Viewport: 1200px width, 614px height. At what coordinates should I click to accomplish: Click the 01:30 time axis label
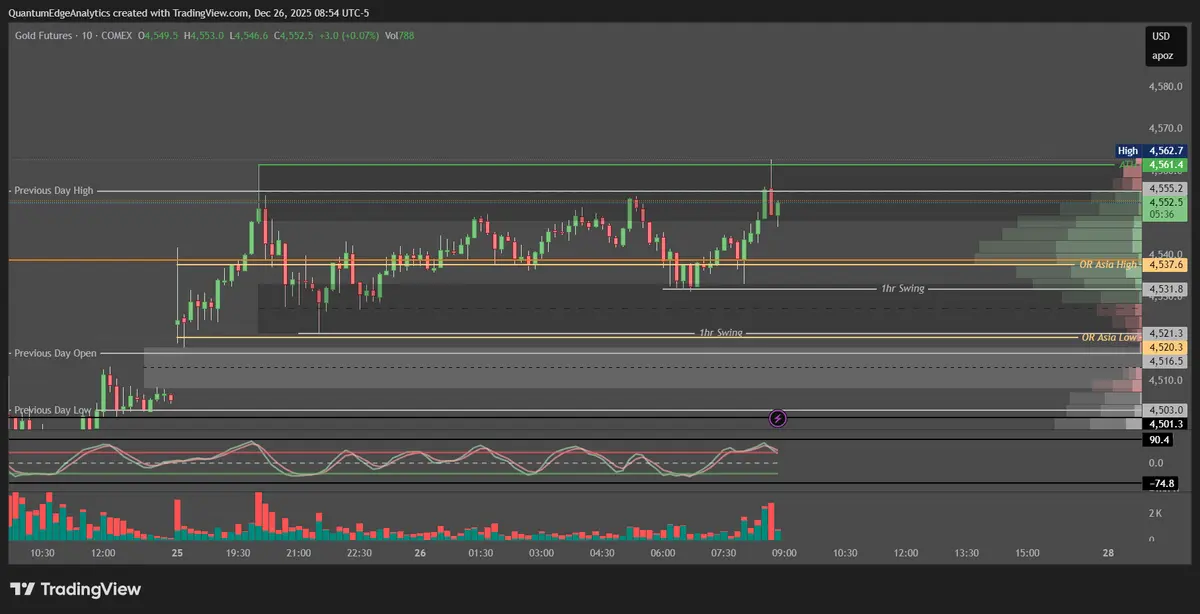(481, 553)
